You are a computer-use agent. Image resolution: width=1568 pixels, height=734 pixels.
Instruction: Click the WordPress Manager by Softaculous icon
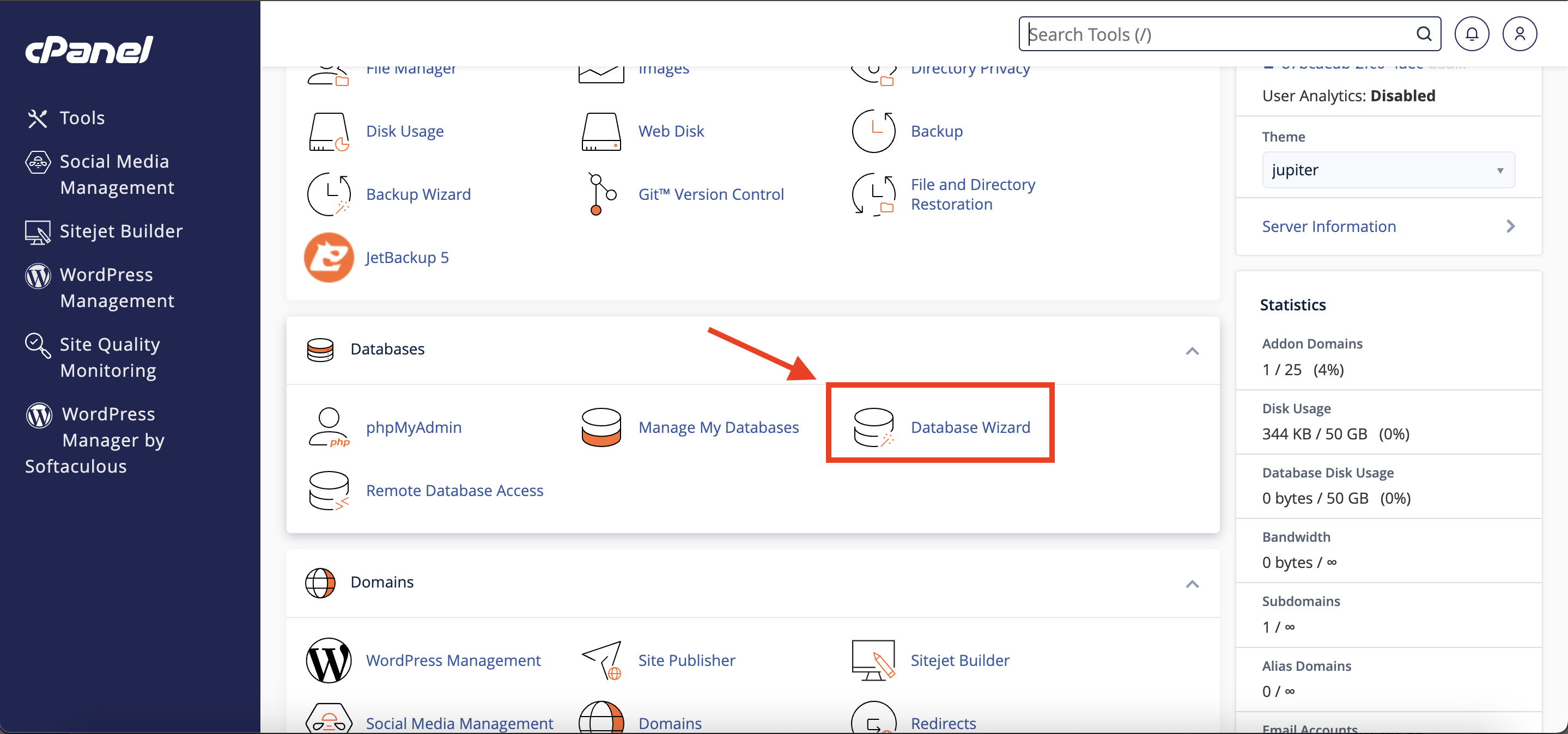tap(39, 415)
